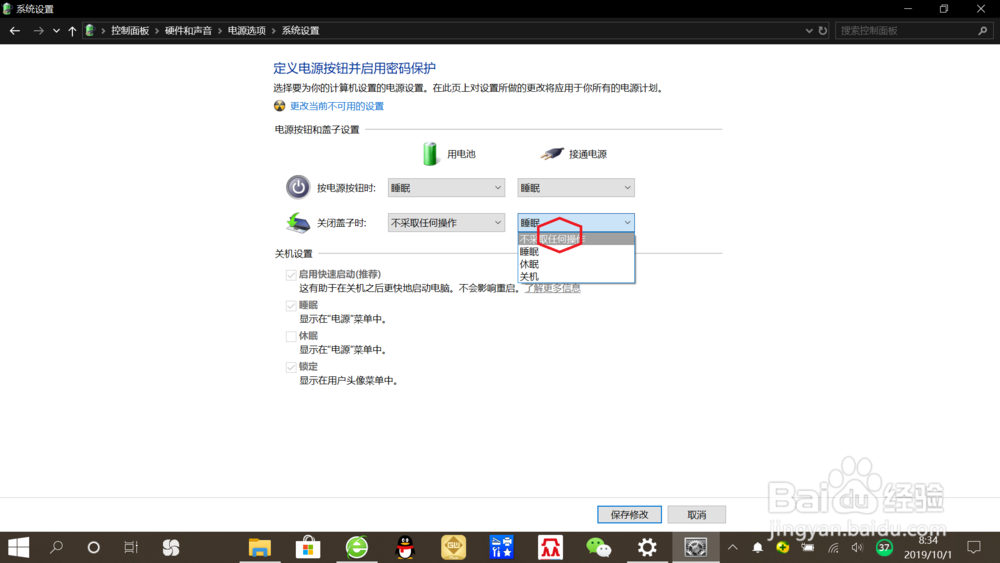Go up one level with up arrow
This screenshot has height=563, width=1000.
72,31
